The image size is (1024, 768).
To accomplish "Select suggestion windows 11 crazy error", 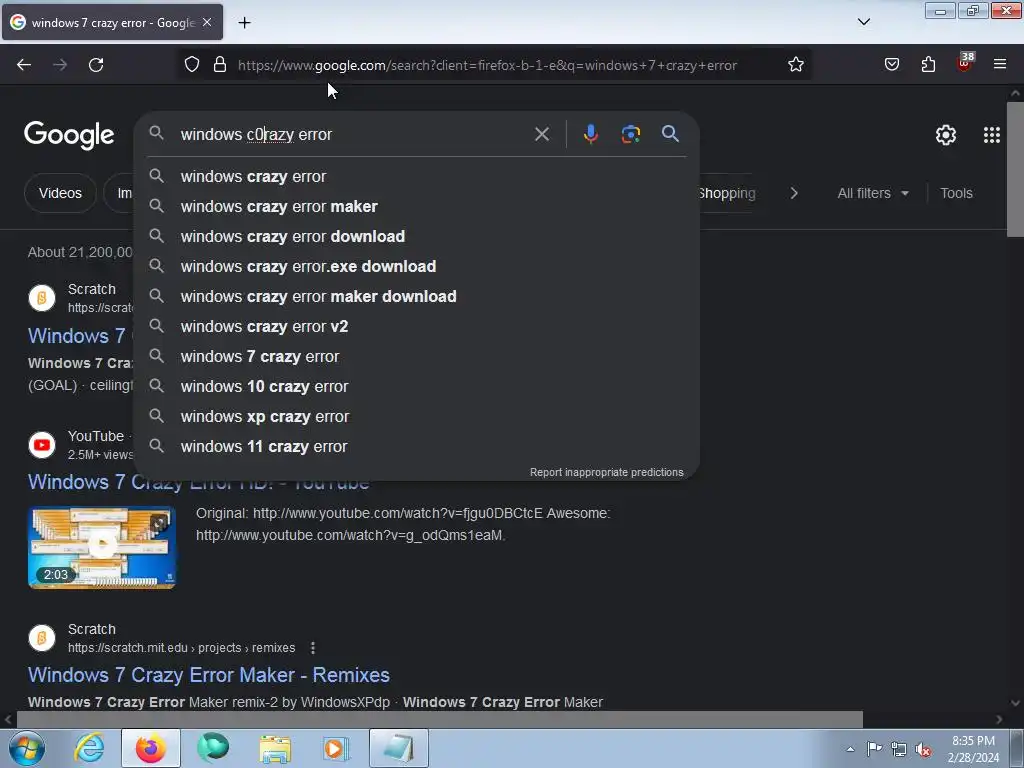I will pyautogui.click(x=417, y=447).
